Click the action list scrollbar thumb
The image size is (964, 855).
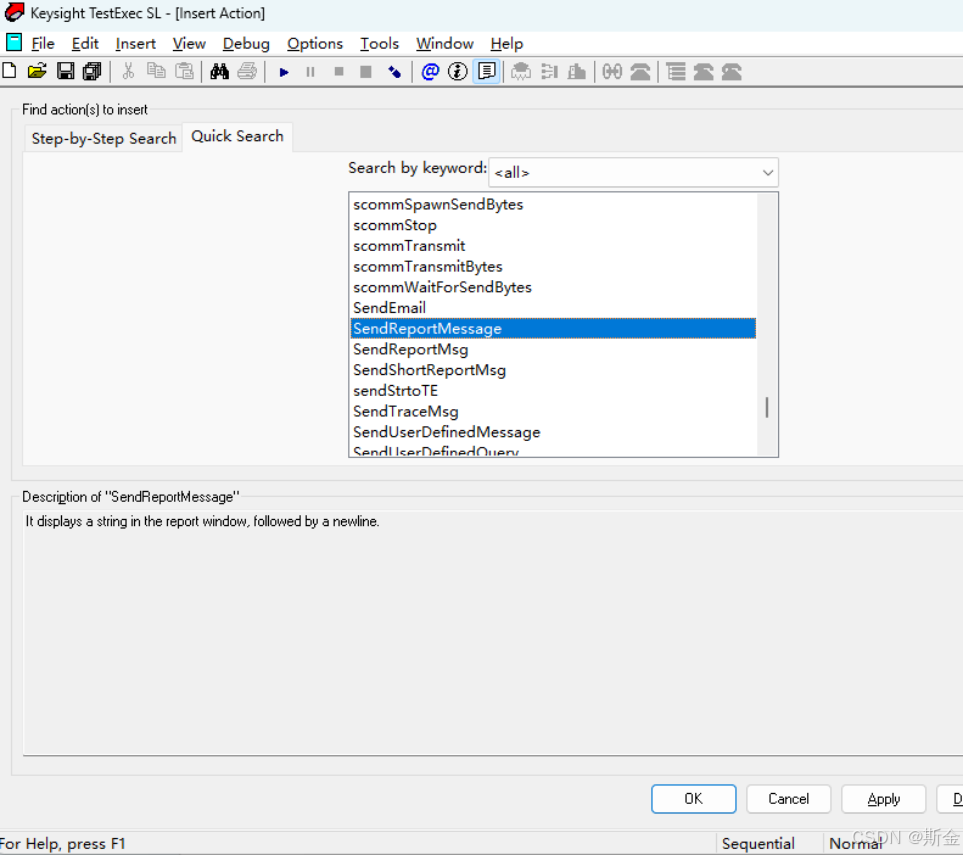pyautogui.click(x=767, y=407)
